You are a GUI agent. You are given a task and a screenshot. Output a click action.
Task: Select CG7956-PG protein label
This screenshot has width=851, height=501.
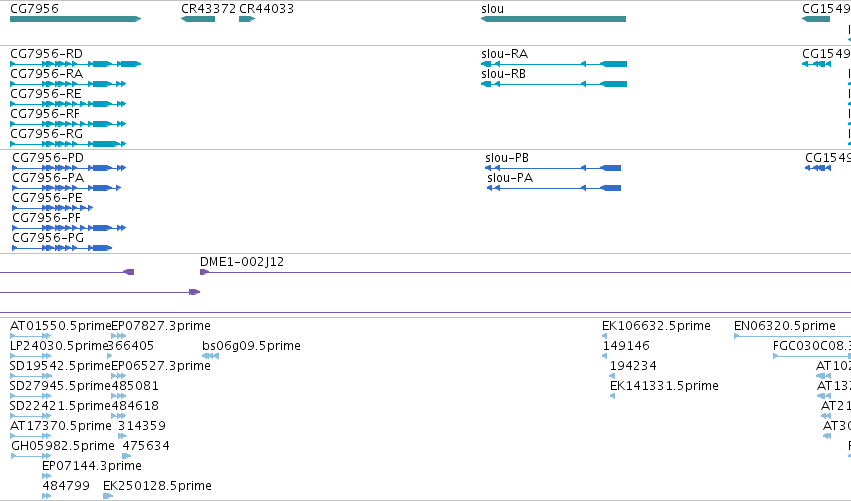click(x=48, y=238)
